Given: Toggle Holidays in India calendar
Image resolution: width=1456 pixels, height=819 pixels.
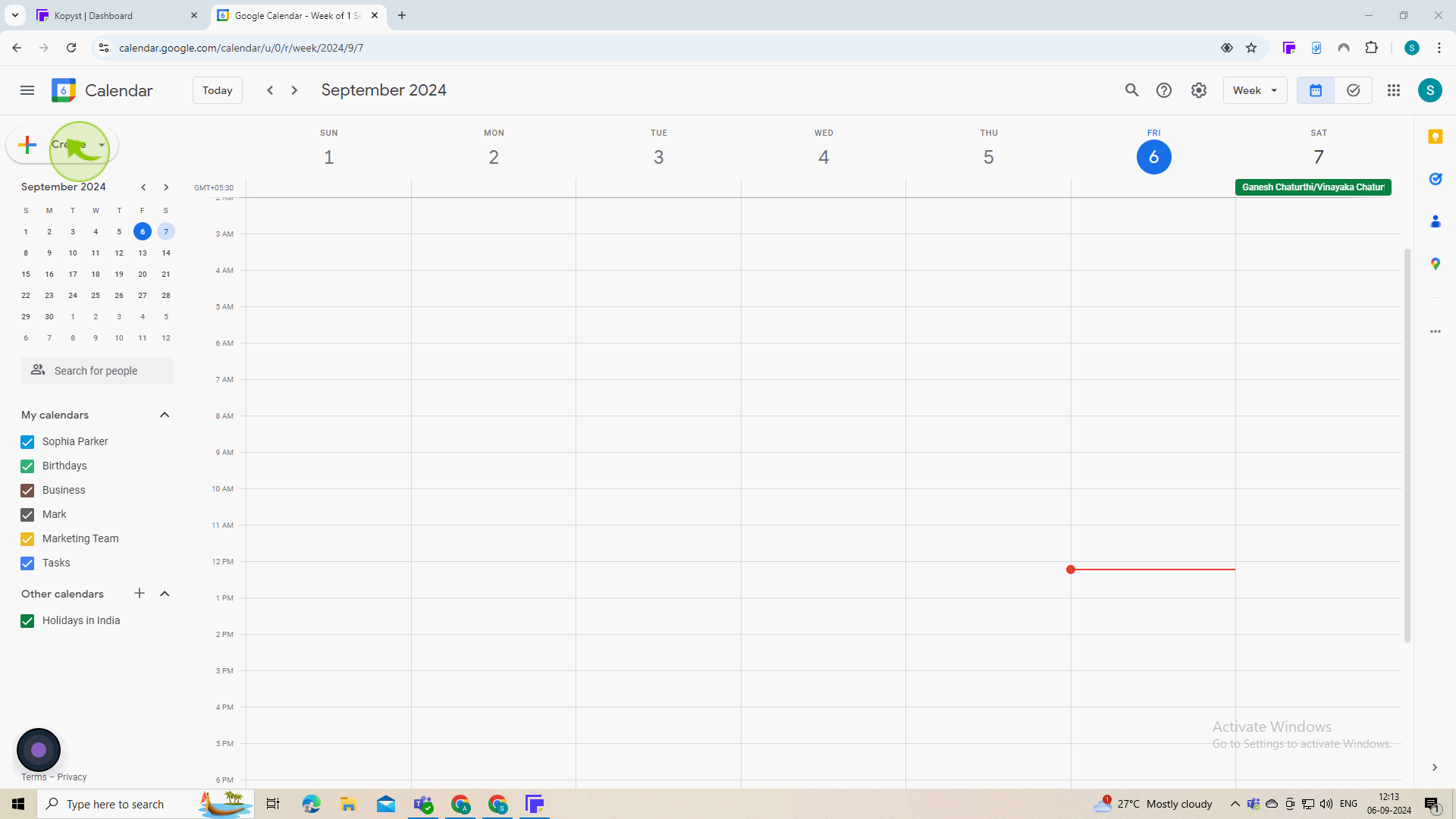Looking at the screenshot, I should point(27,620).
